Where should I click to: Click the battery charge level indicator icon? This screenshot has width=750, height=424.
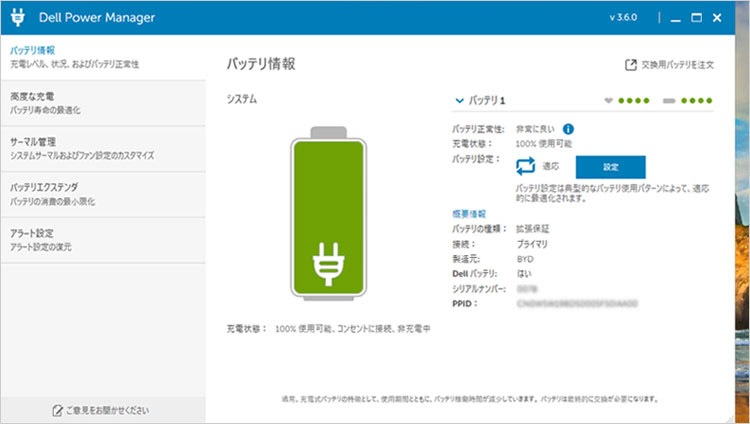point(669,100)
